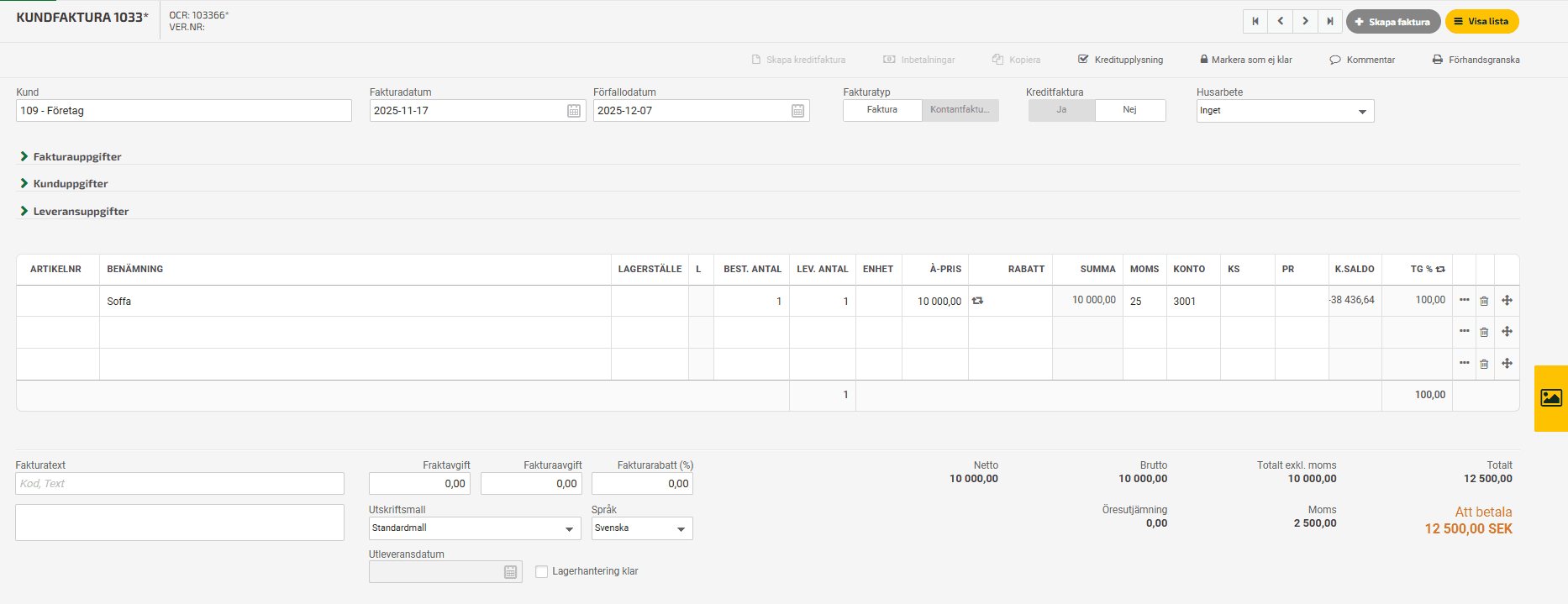Click the yellow image panel icon
The width and height of the screenshot is (1568, 604).
click(x=1551, y=398)
